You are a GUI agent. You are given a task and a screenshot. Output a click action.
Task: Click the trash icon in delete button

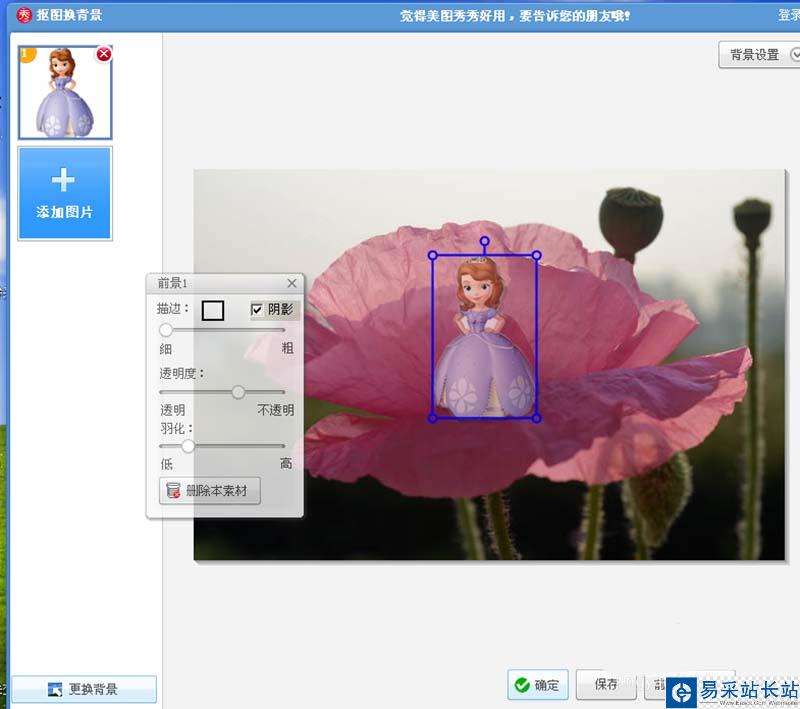click(x=173, y=491)
